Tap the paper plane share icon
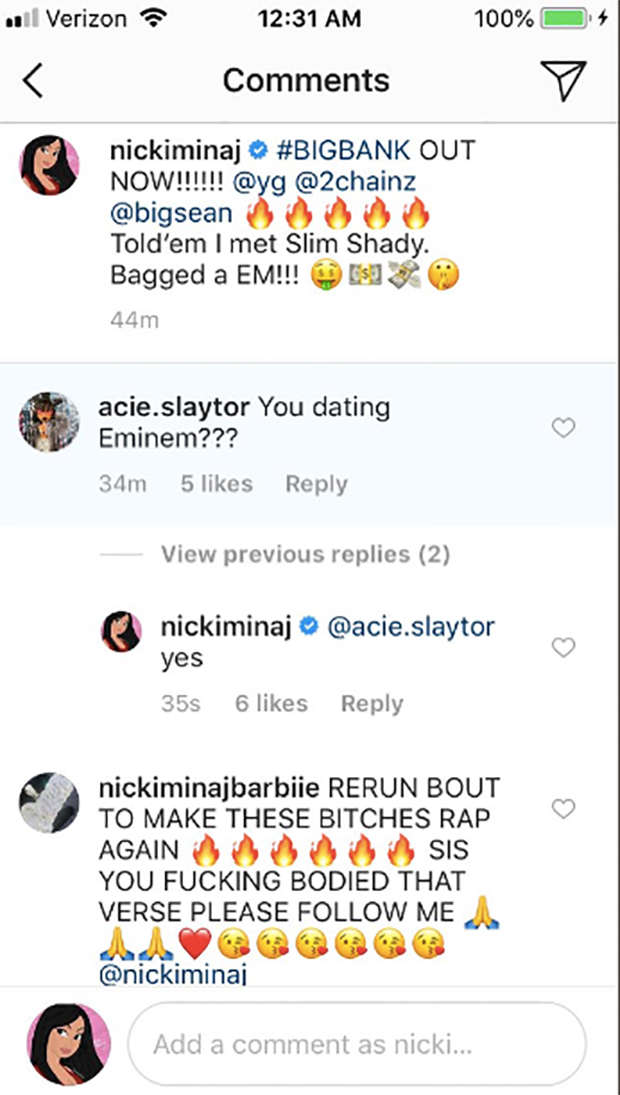This screenshot has height=1095, width=620. [x=563, y=80]
